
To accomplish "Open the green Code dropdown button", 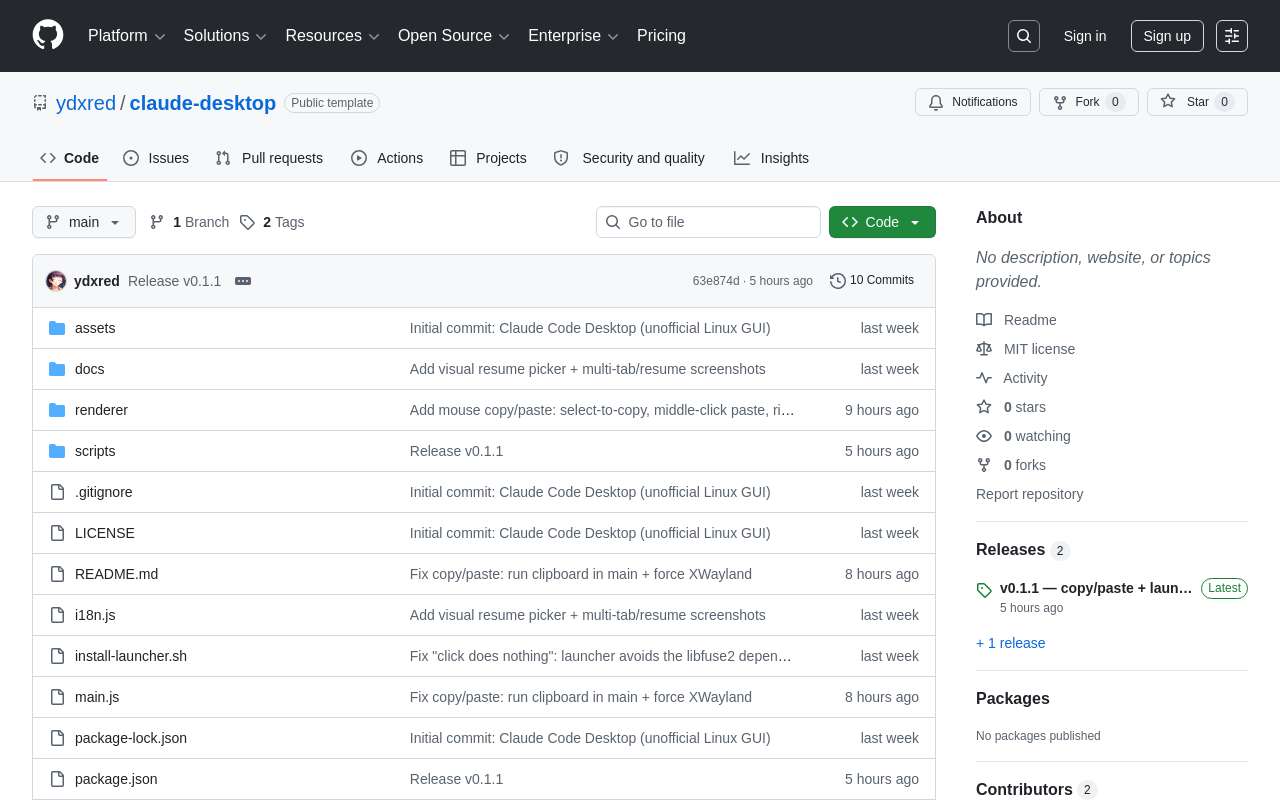I will tap(882, 222).
